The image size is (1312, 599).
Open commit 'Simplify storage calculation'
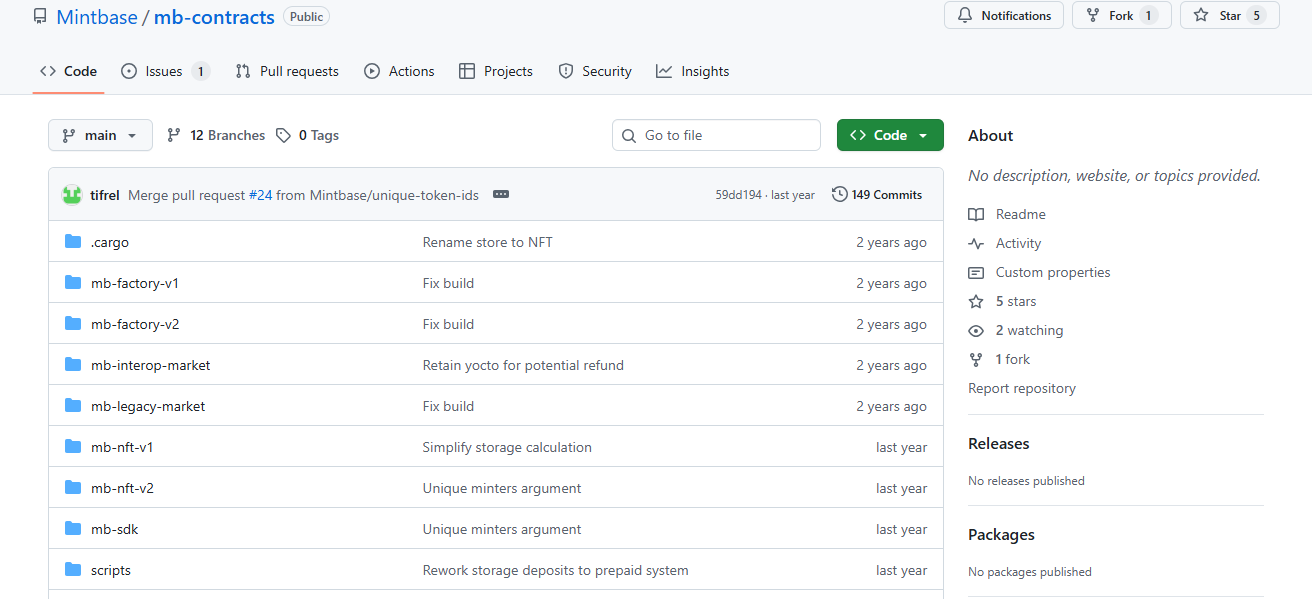coord(507,447)
